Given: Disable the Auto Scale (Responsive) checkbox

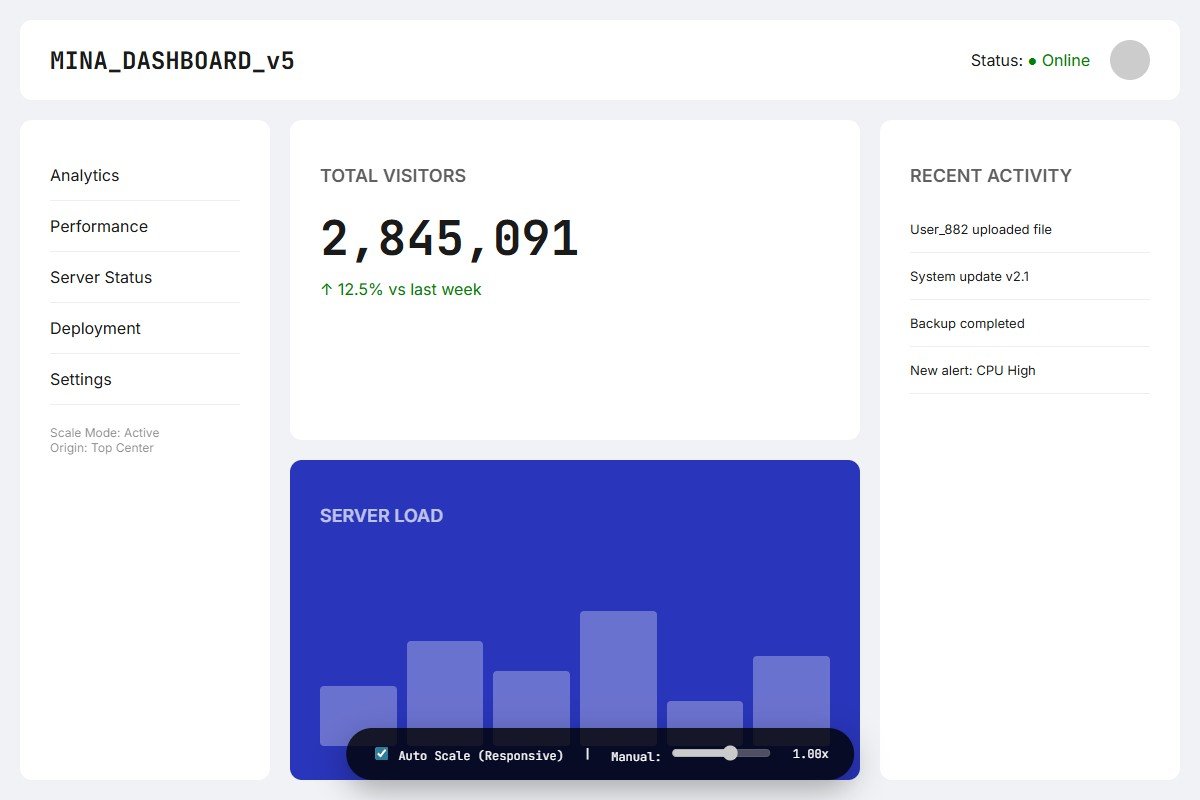Looking at the screenshot, I should tap(381, 754).
